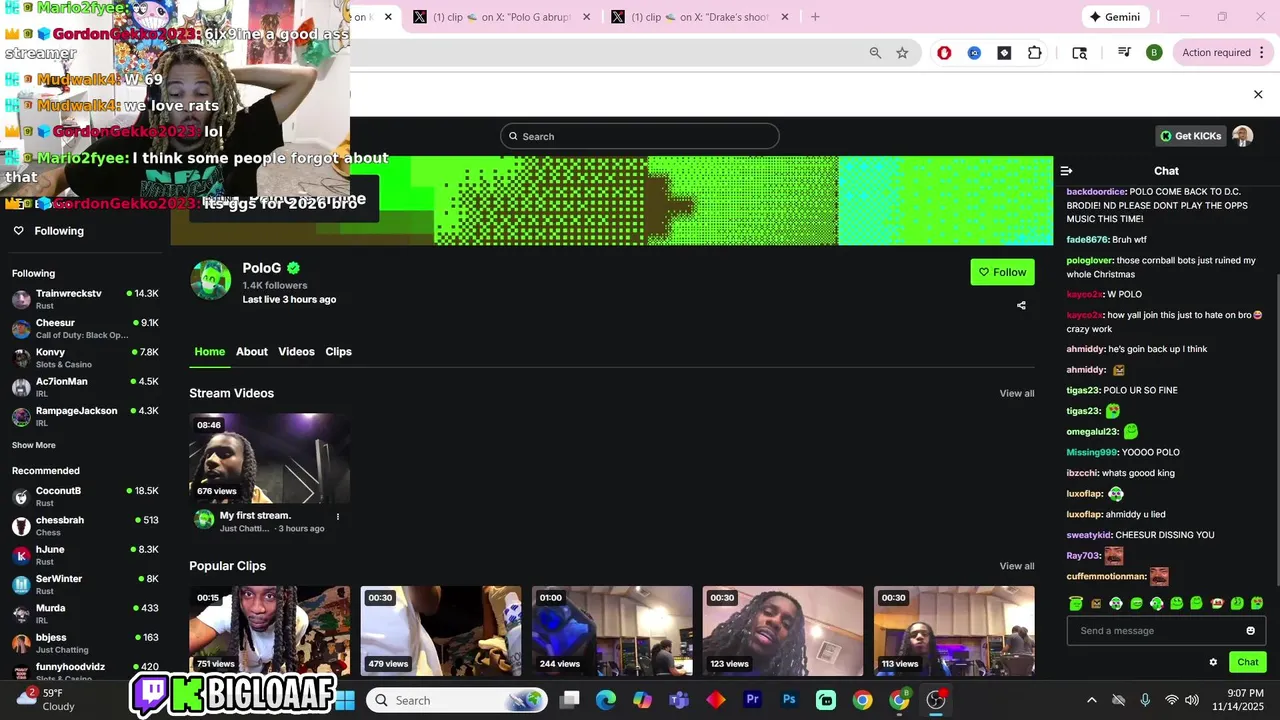Insert the red-cap emote in the quick emote row
The height and width of the screenshot is (720, 1280).
[x=1217, y=603]
